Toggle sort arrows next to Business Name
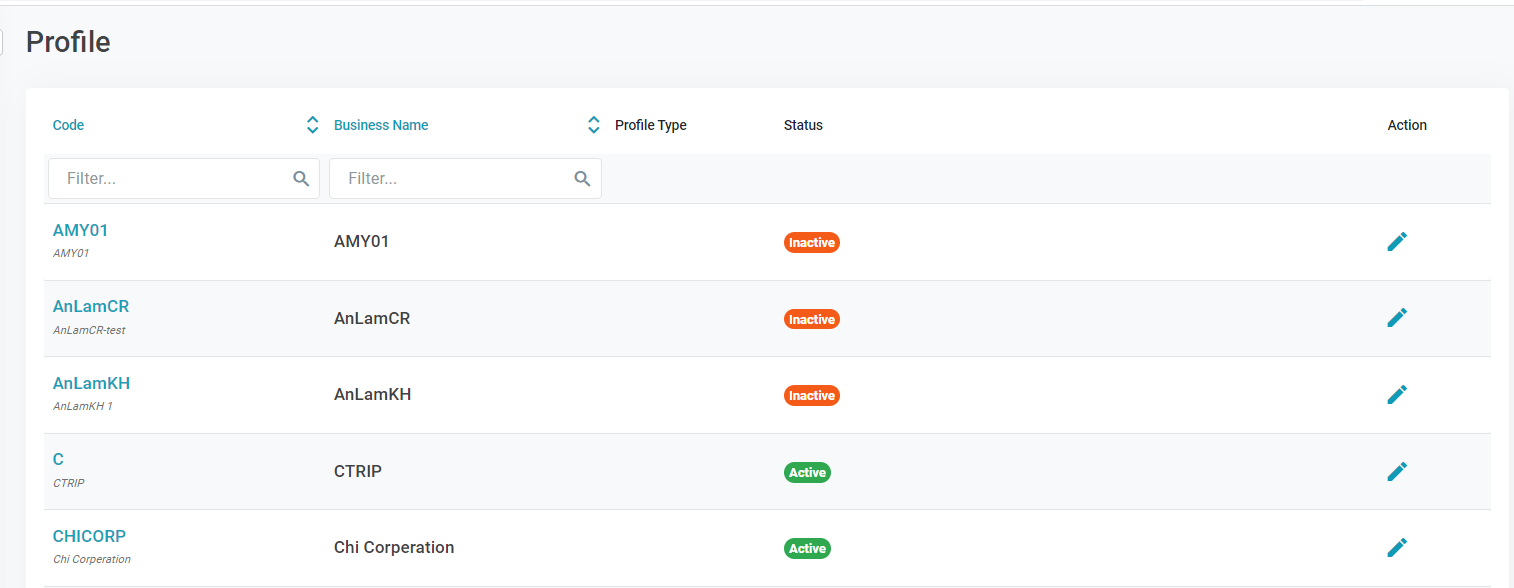 [593, 125]
